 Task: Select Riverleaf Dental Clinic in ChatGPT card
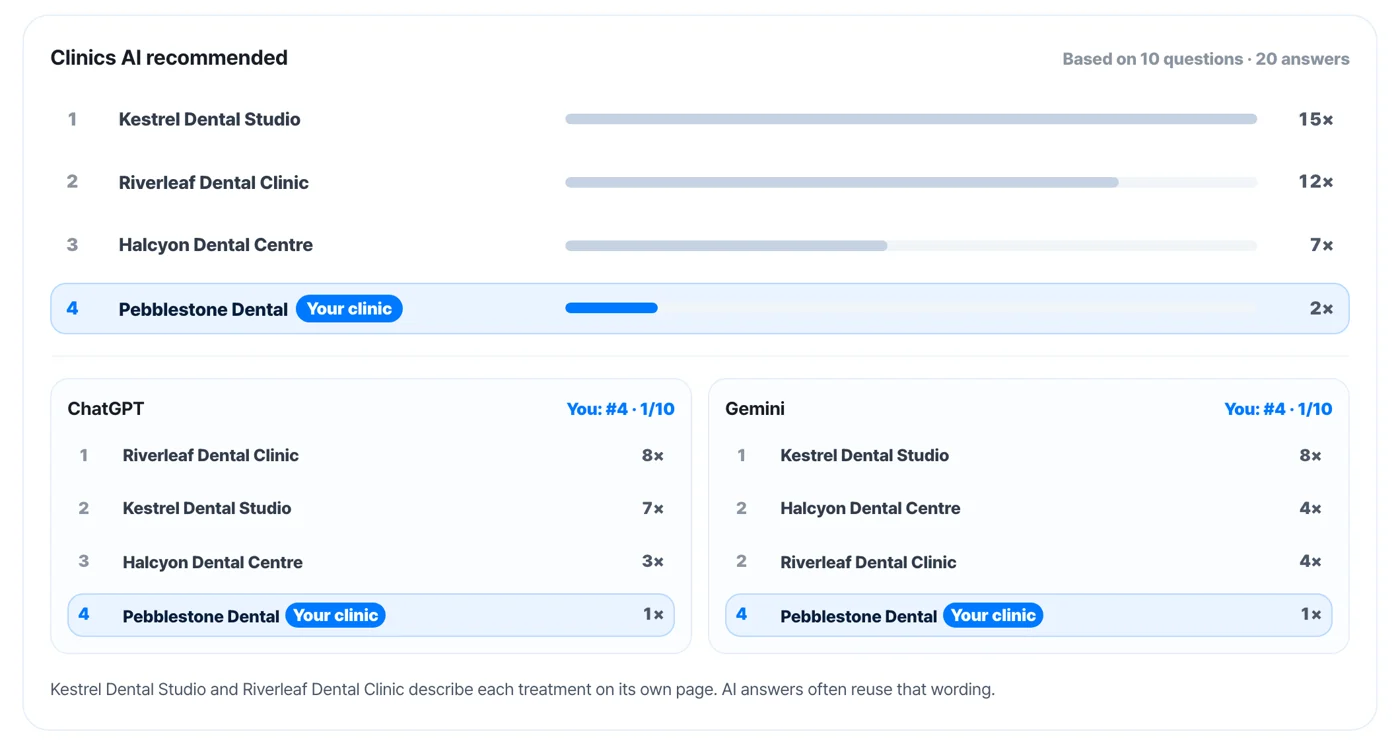(x=371, y=455)
